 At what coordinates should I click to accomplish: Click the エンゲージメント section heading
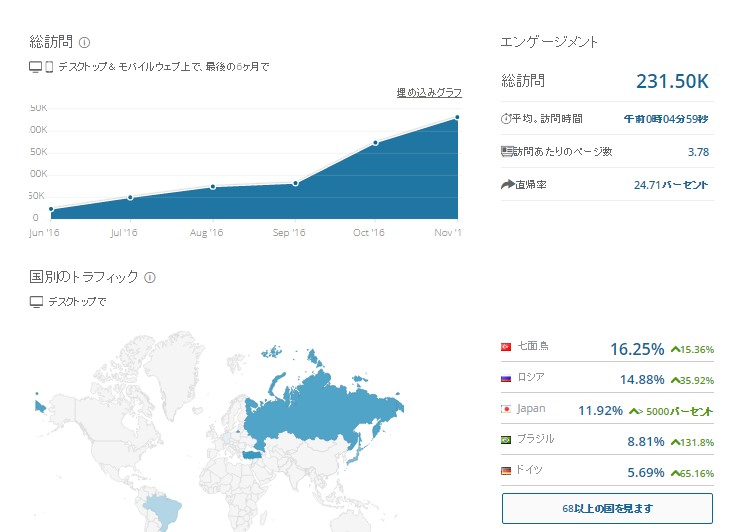pos(549,42)
